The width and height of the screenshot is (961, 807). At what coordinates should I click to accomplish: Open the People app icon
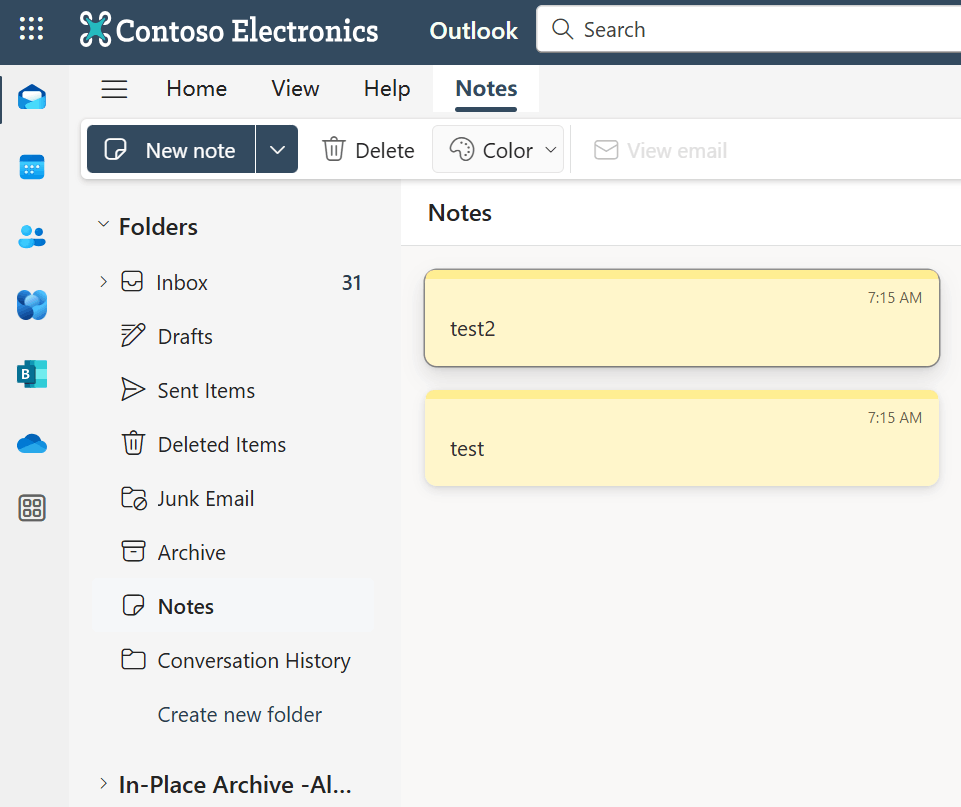pos(32,236)
